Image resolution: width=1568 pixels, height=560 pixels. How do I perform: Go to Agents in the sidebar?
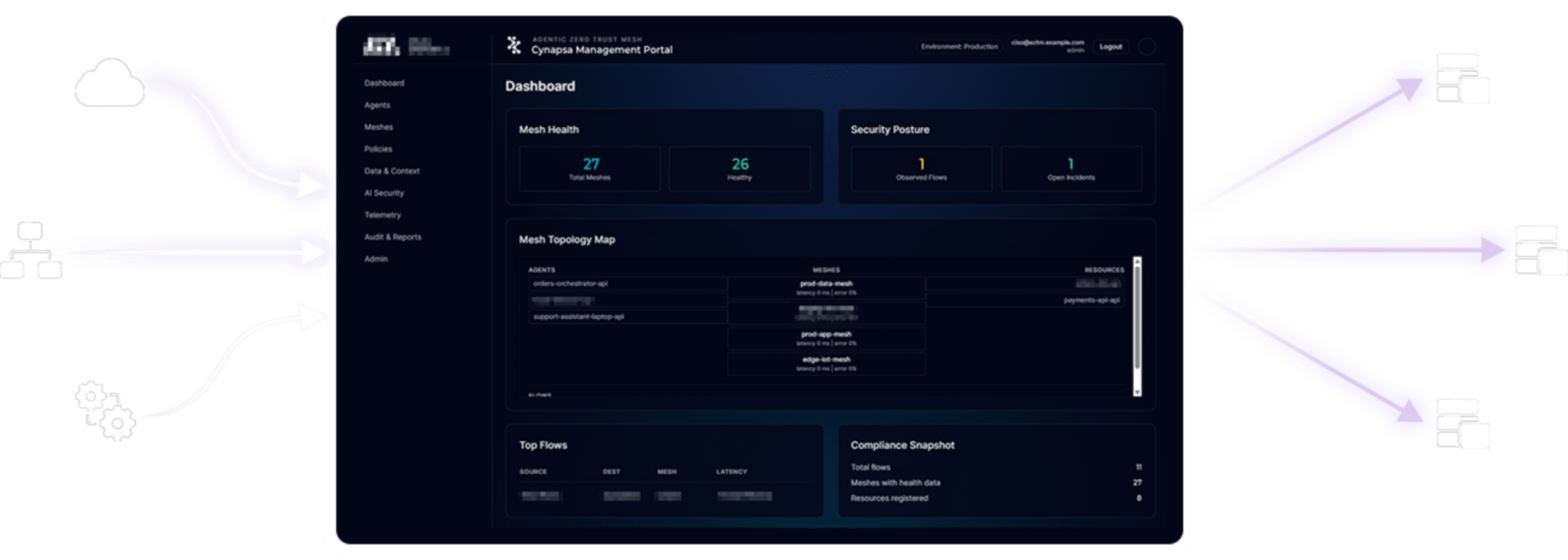coord(377,105)
